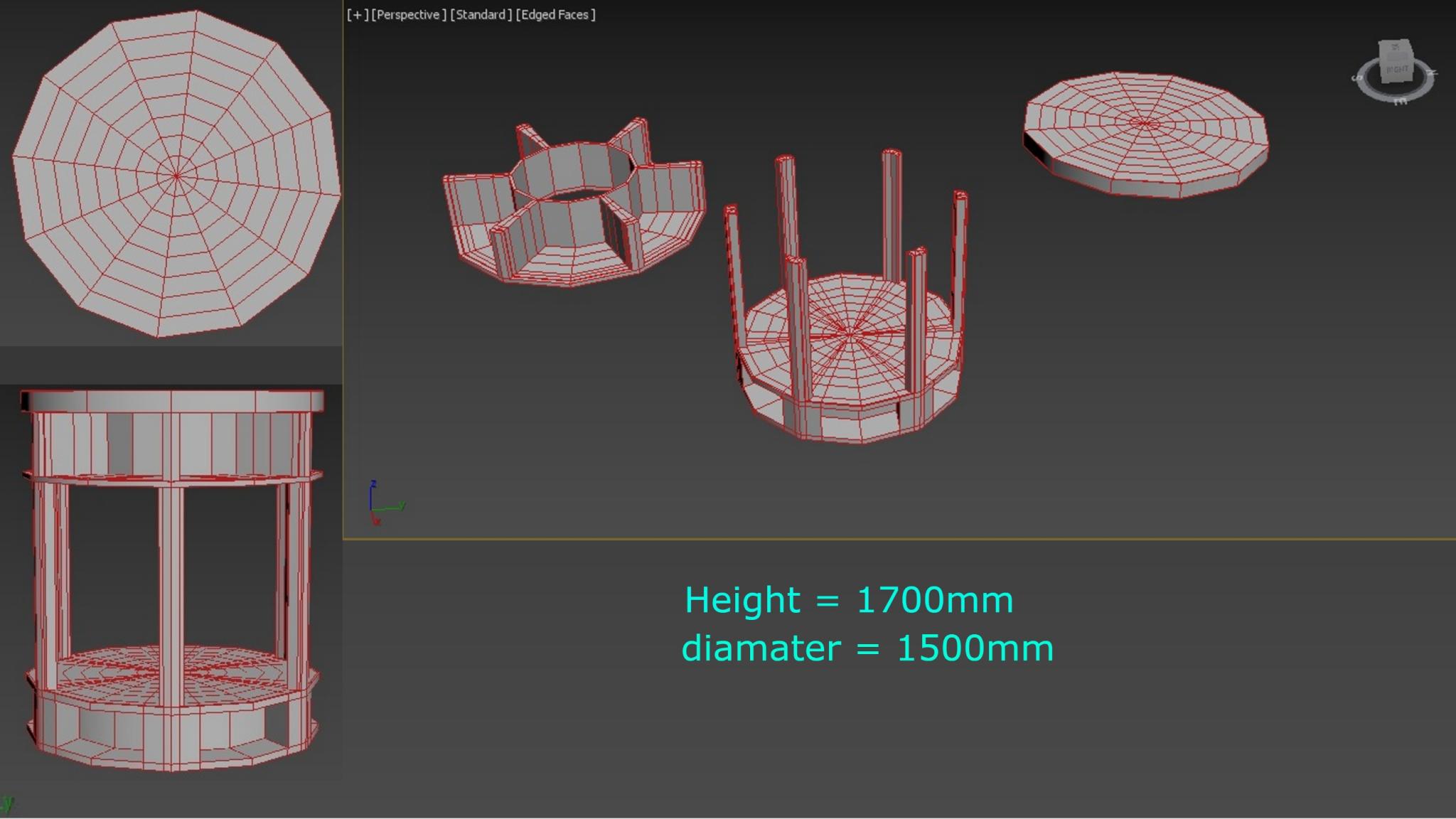Click the ViewCube top face
This screenshot has height=819, width=1456.
(x=1394, y=48)
